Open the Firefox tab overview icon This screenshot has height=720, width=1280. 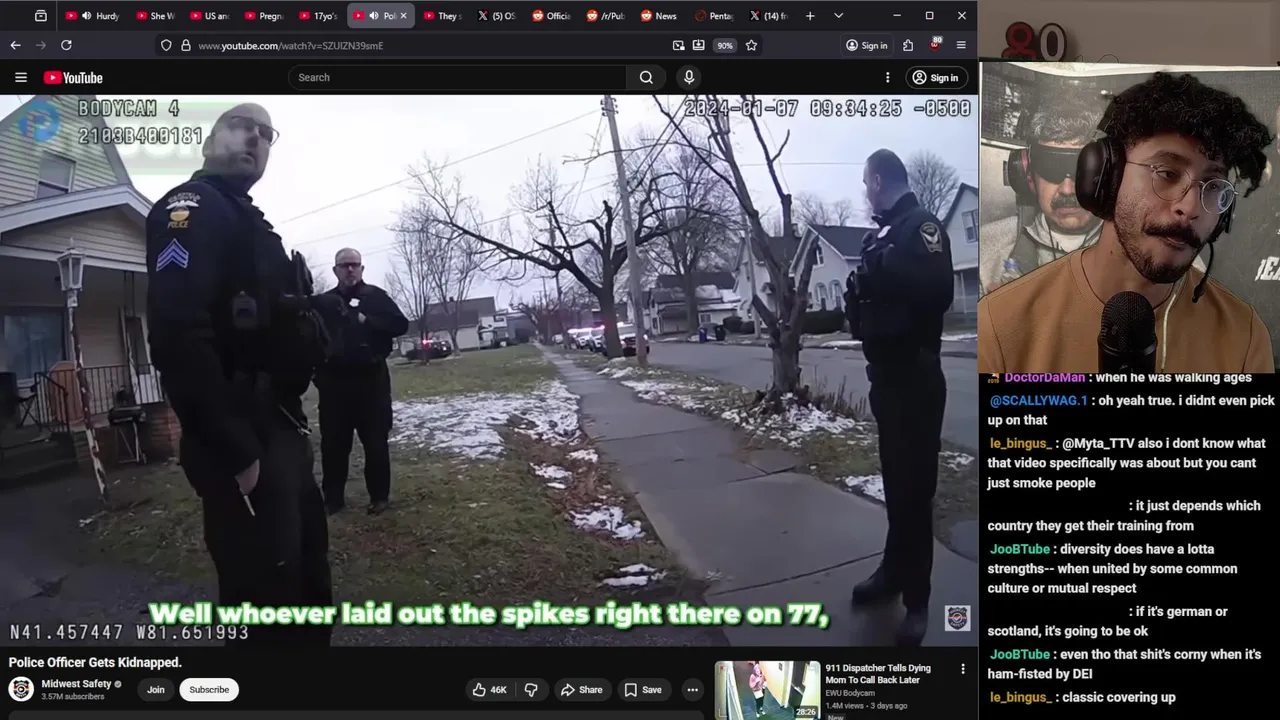click(x=41, y=16)
